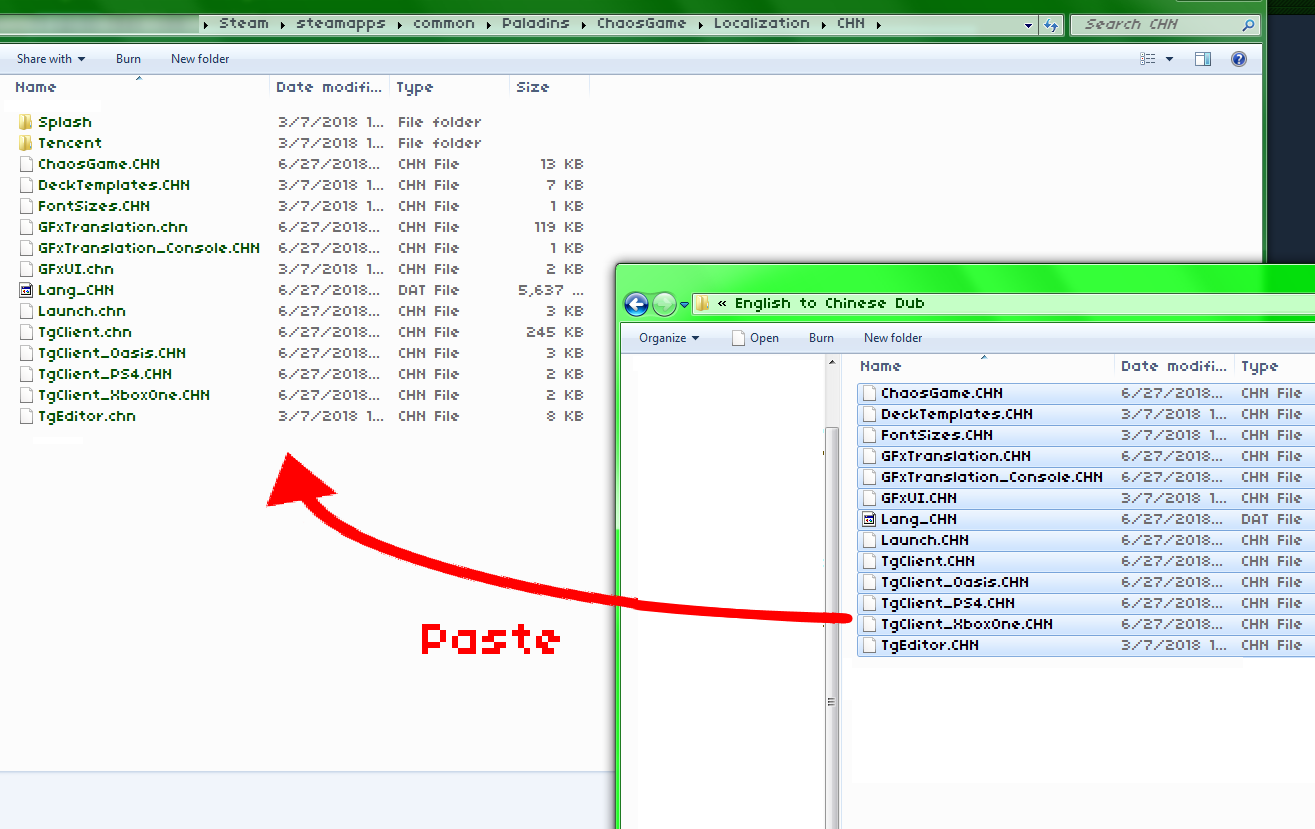Click Burn in English to Chinese Dub toolbar
The height and width of the screenshot is (829, 1315).
821,338
